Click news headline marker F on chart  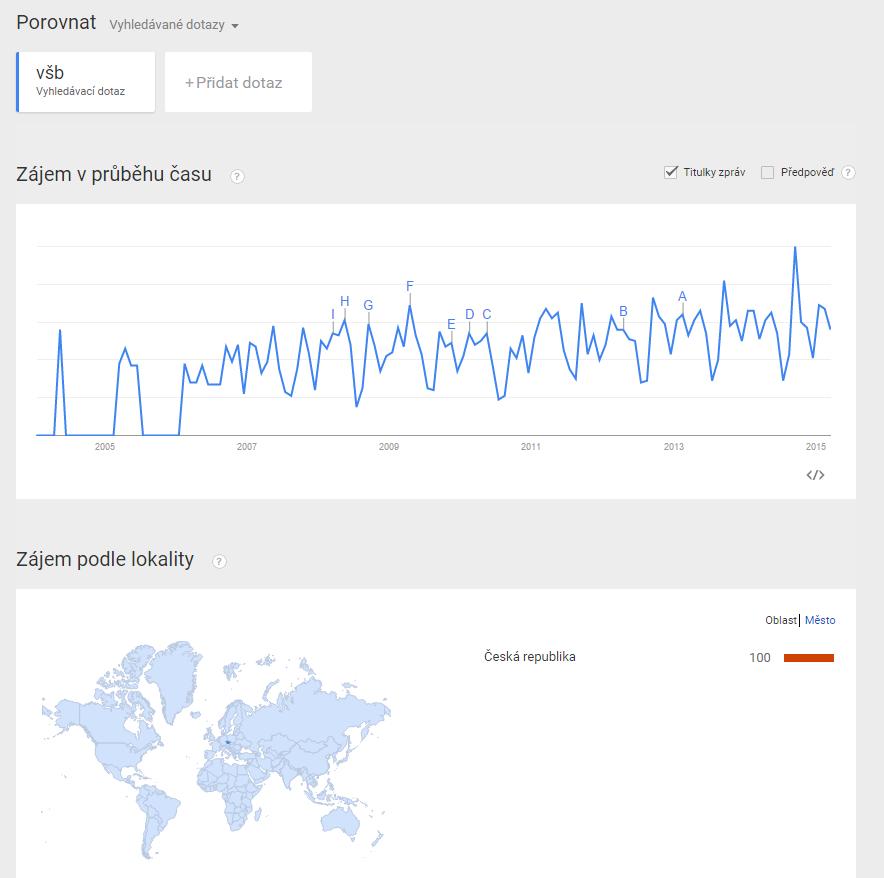point(410,287)
